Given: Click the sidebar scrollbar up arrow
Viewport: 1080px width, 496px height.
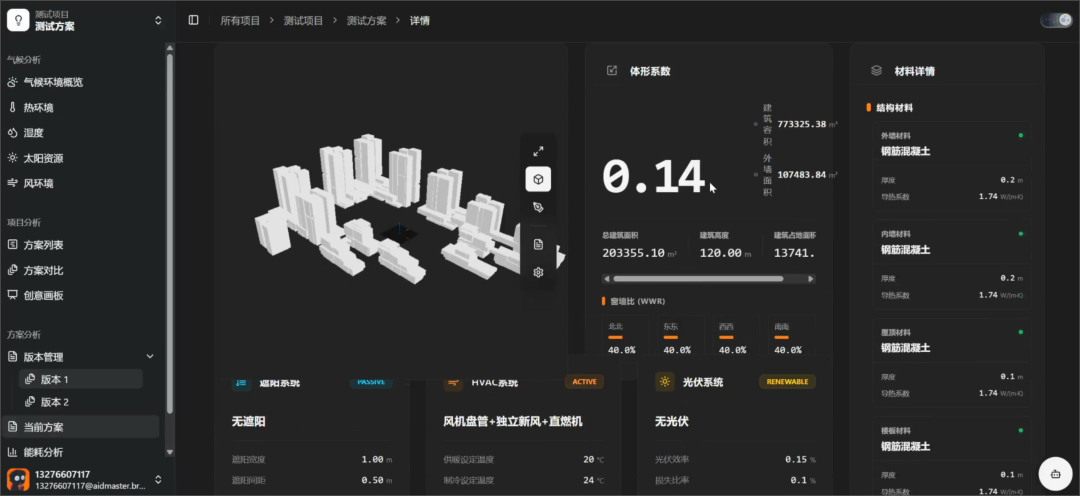Looking at the screenshot, I should (169, 47).
